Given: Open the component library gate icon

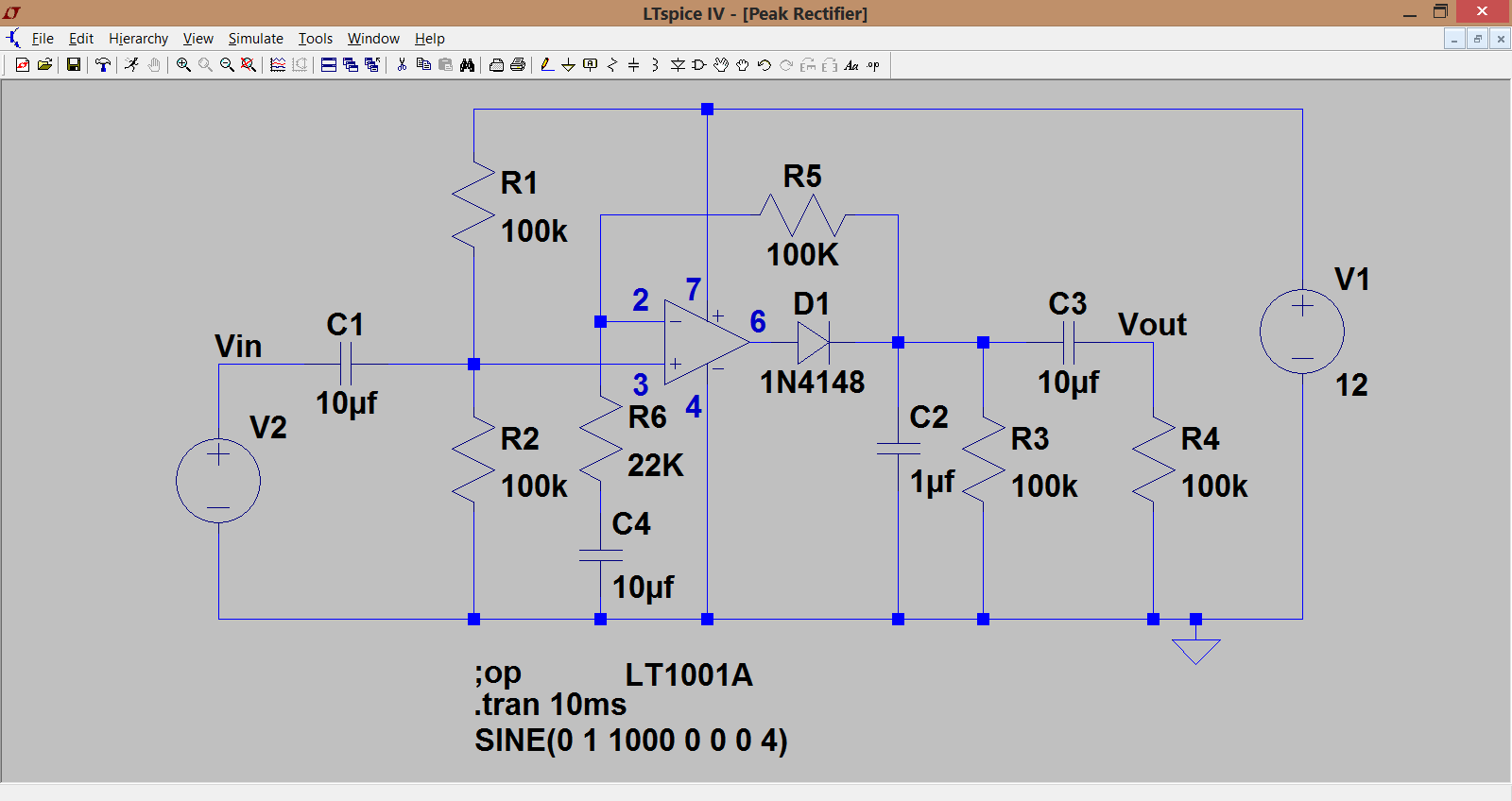Looking at the screenshot, I should [x=699, y=65].
